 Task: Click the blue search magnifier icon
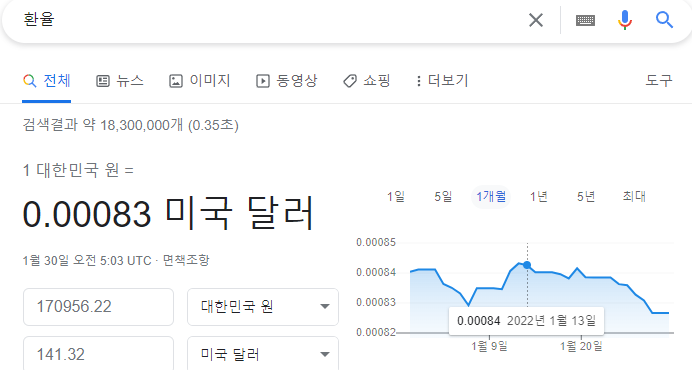(664, 20)
